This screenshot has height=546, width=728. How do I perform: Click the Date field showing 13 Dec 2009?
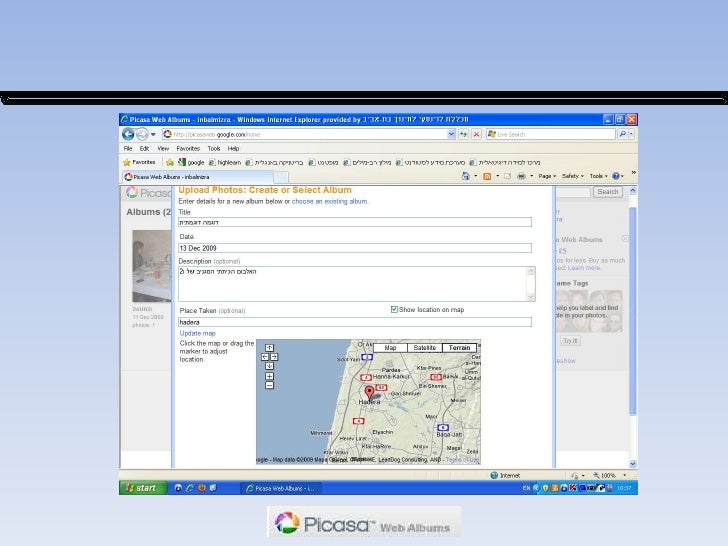(355, 248)
